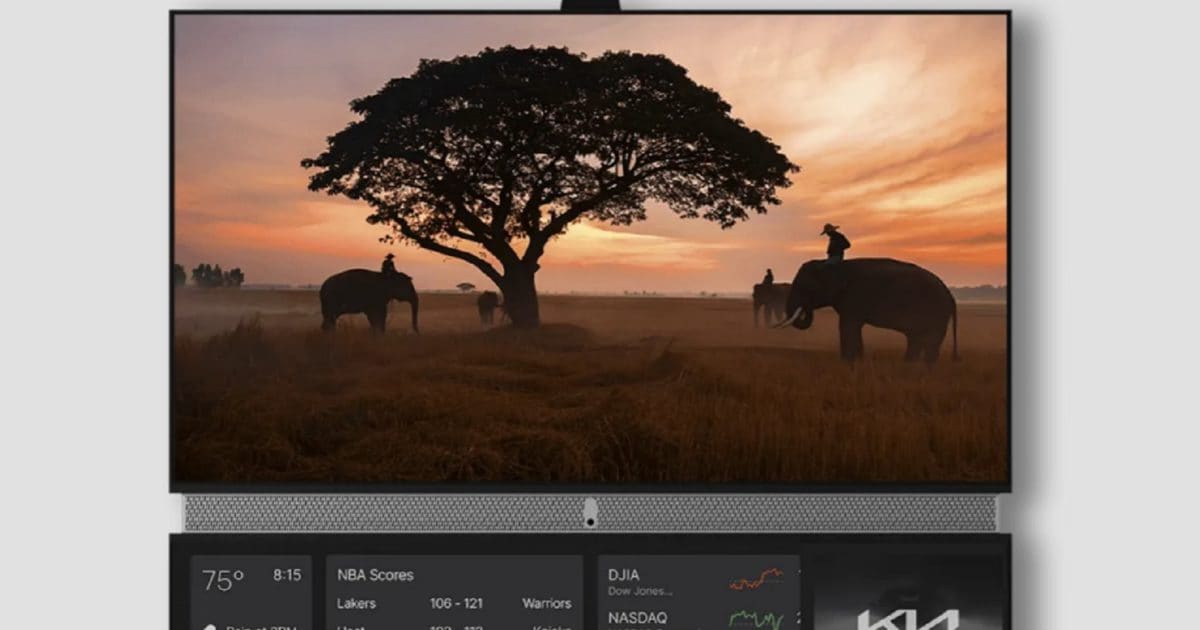Select the Warriors team name
Viewport: 1200px width, 630px height.
pos(547,603)
